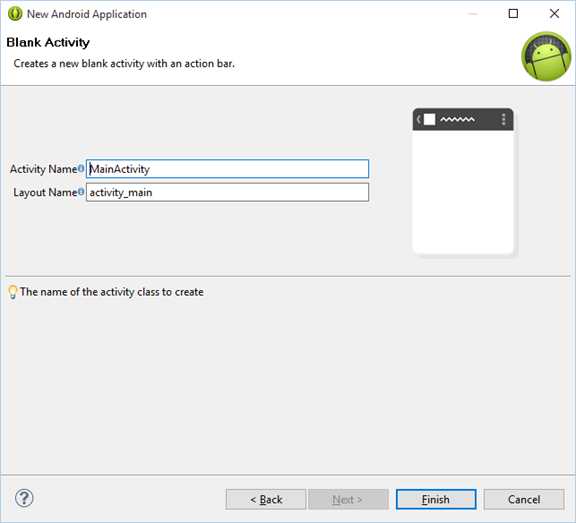
Task: Click the blank activity preview thumbnail
Action: point(463,181)
